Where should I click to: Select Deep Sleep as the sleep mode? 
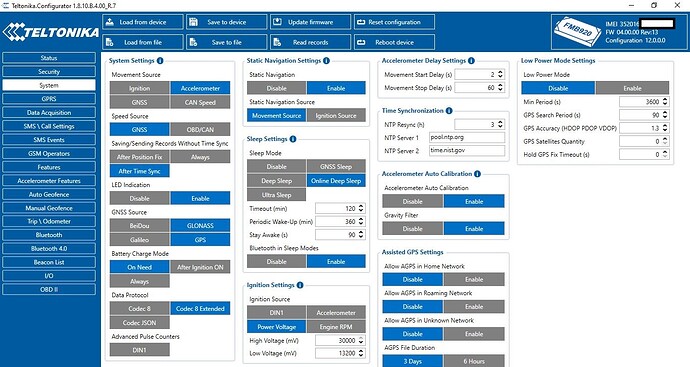point(276,181)
